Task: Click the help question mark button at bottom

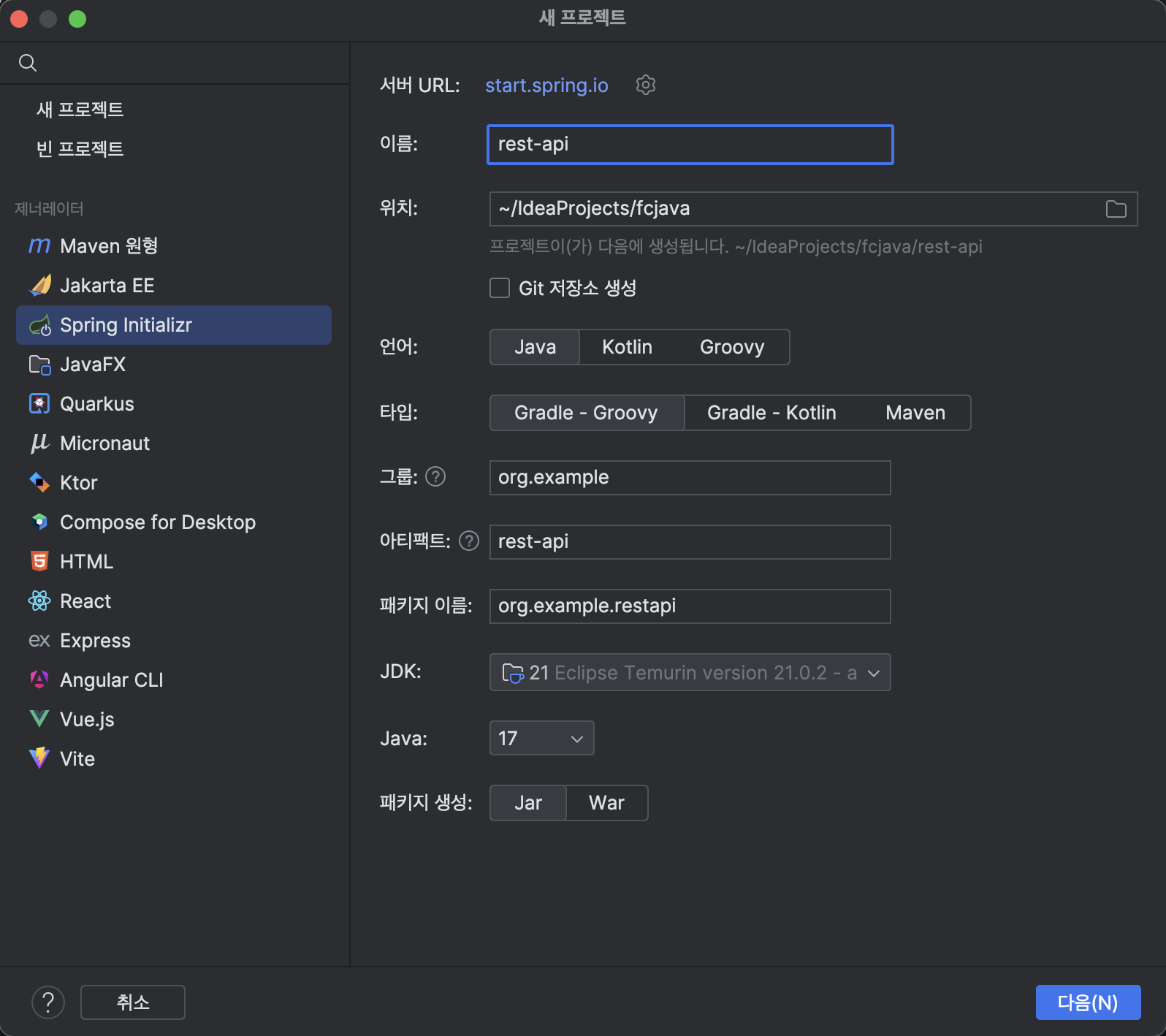Action: click(x=48, y=1002)
